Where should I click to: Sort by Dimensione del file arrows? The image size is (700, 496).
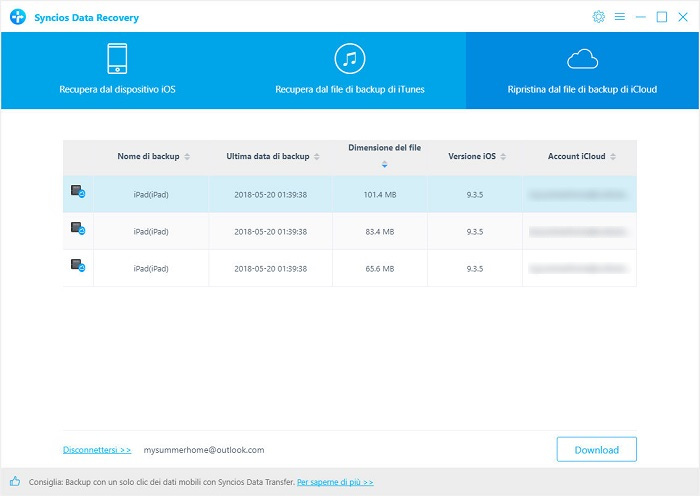coord(384,165)
